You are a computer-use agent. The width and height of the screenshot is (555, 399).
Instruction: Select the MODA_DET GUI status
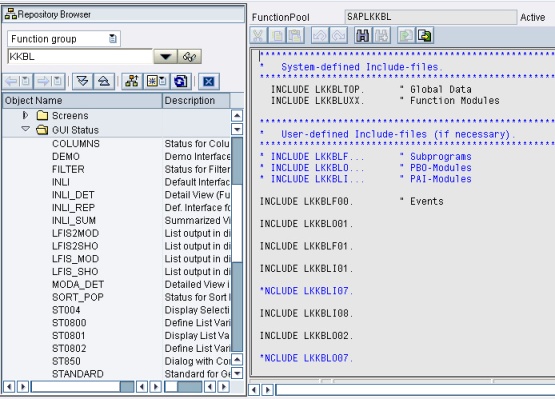point(78,284)
